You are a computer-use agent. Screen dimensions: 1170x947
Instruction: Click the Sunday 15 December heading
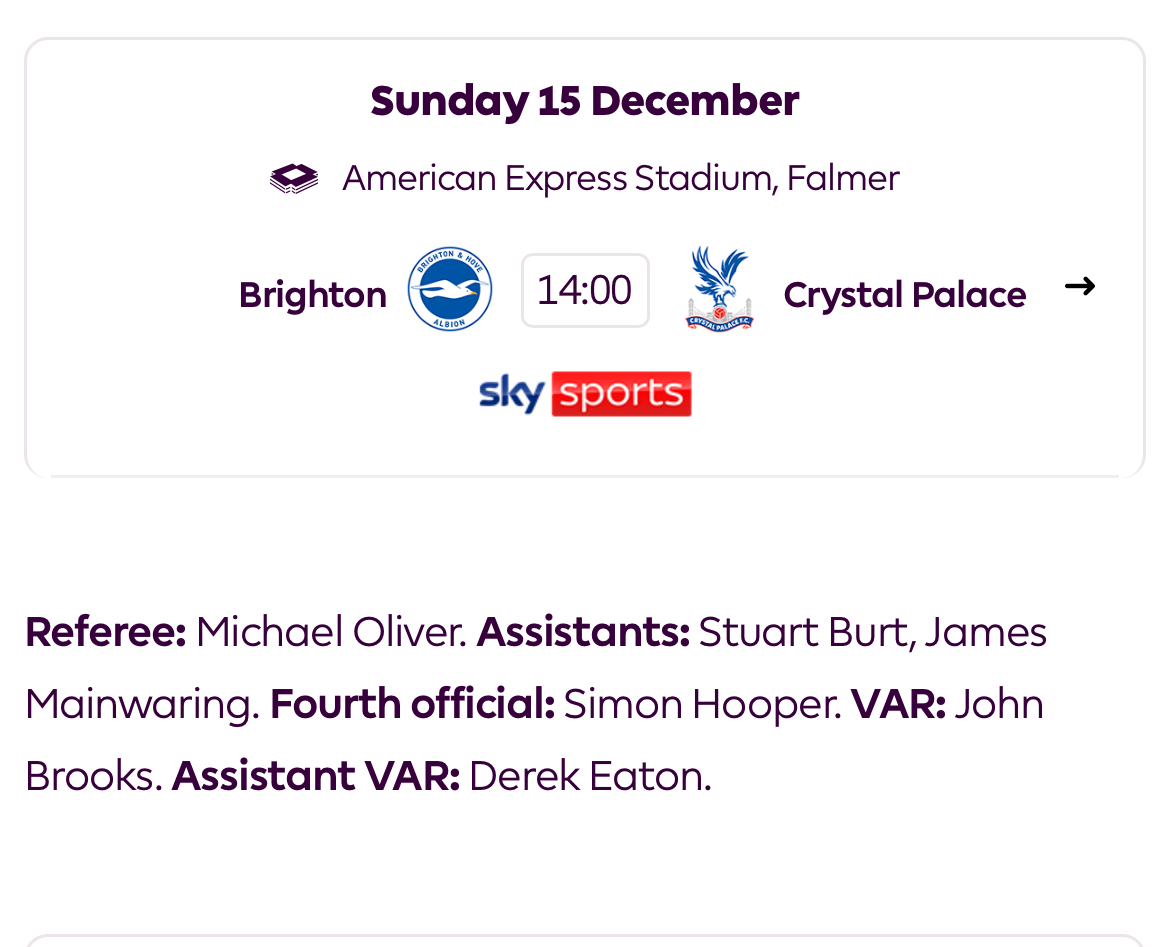coord(585,101)
